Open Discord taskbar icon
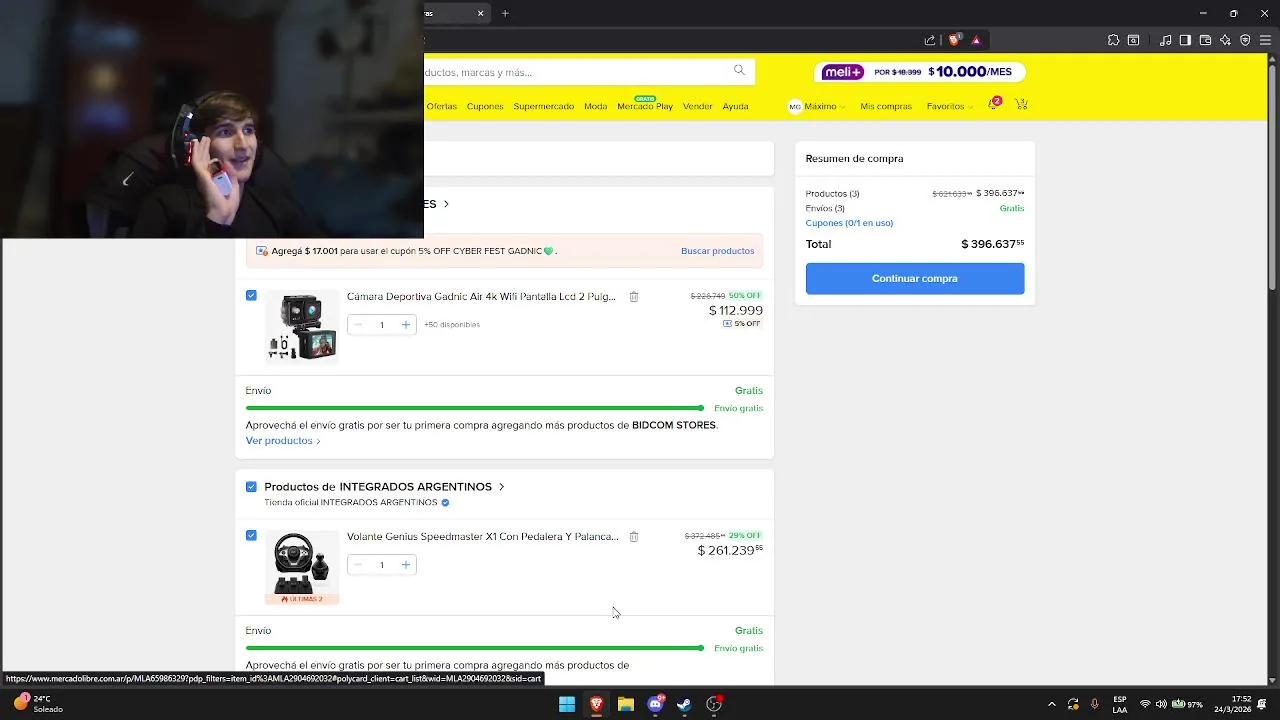The image size is (1280, 720). tap(655, 704)
